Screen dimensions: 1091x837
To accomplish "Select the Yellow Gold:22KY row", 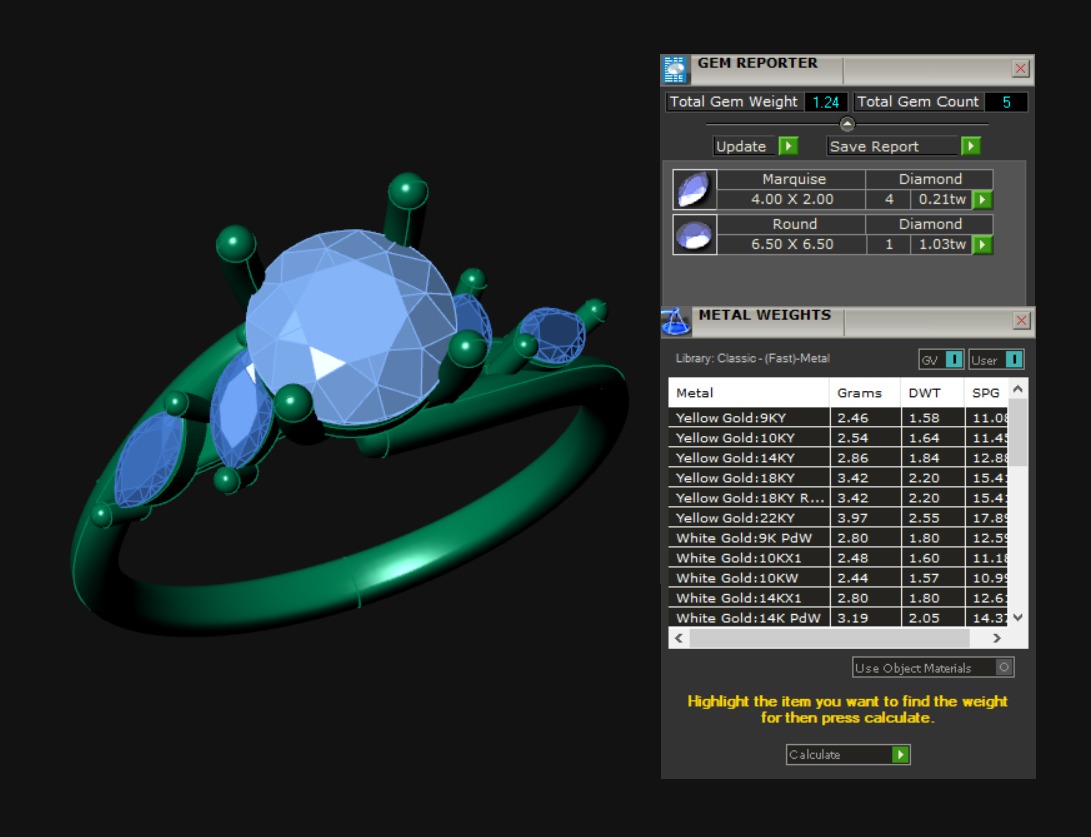I will pyautogui.click(x=838, y=518).
